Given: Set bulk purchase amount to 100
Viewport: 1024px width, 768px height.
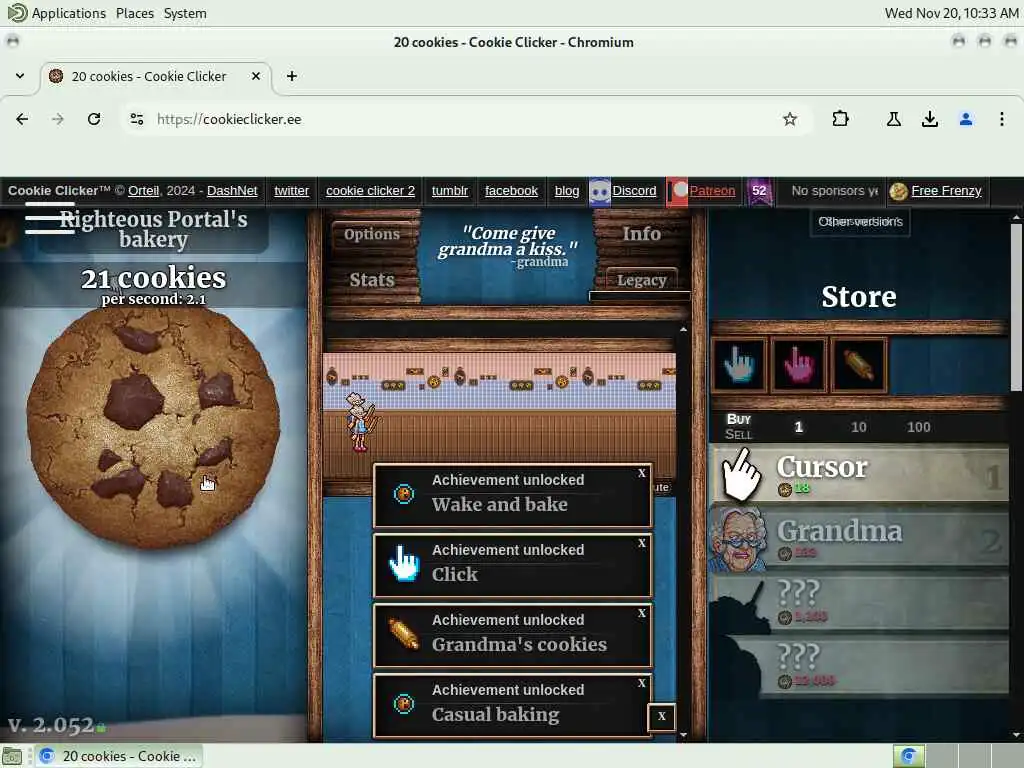Looking at the screenshot, I should (x=918, y=427).
